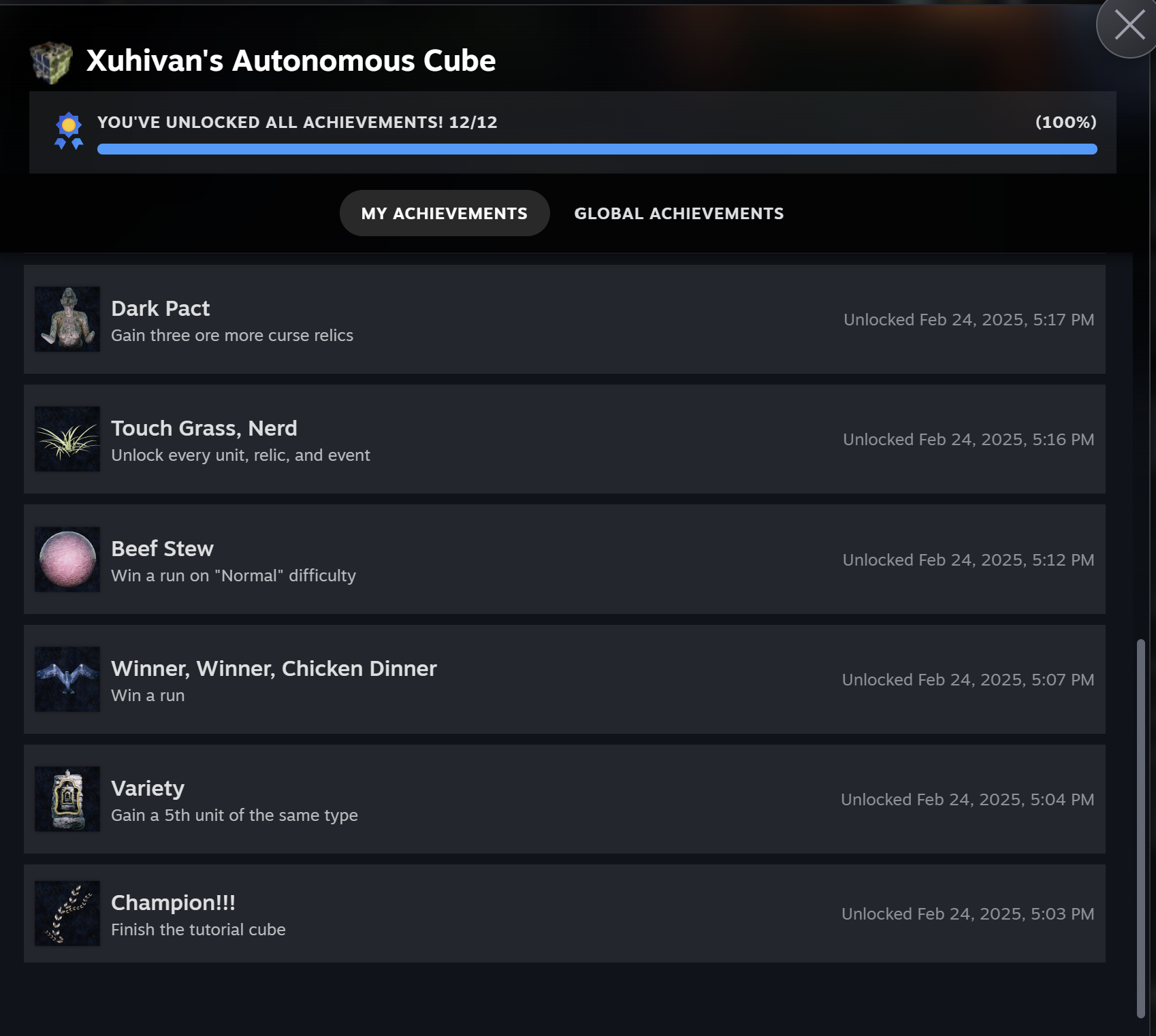Click the 'Win a run' description text
Screen dimensions: 1156x1036
click(148, 696)
